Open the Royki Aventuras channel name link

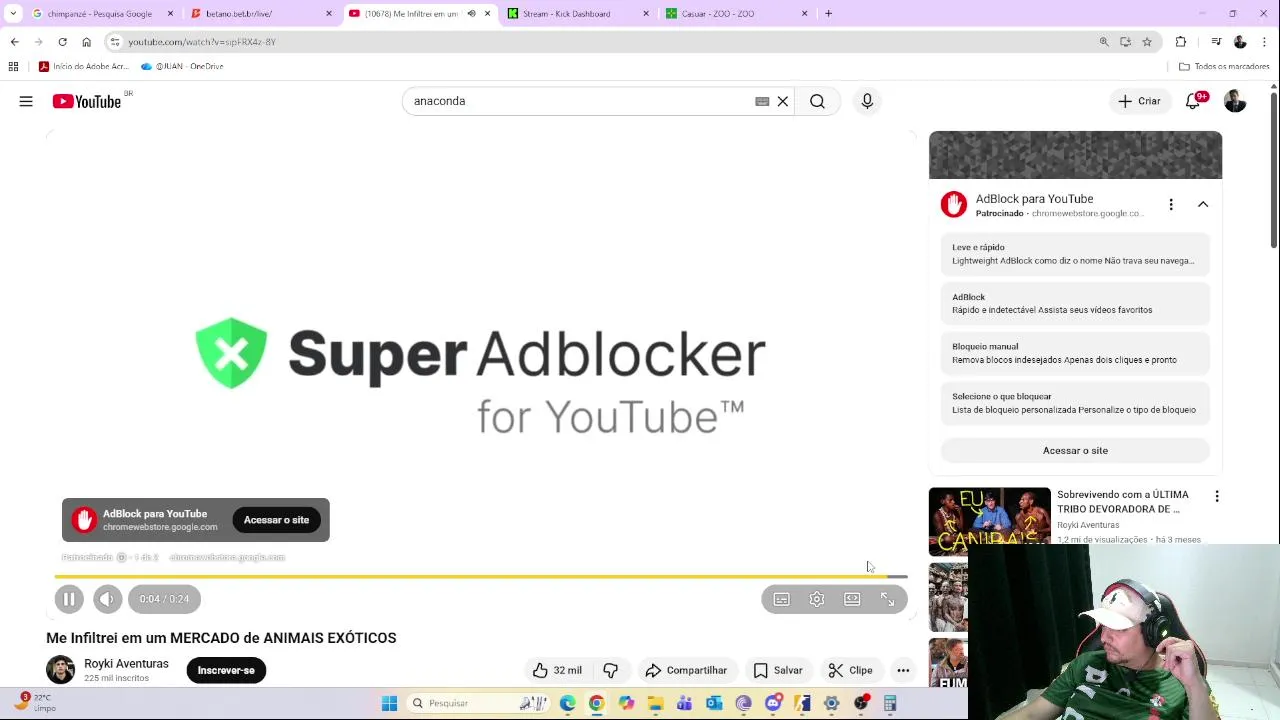point(126,663)
